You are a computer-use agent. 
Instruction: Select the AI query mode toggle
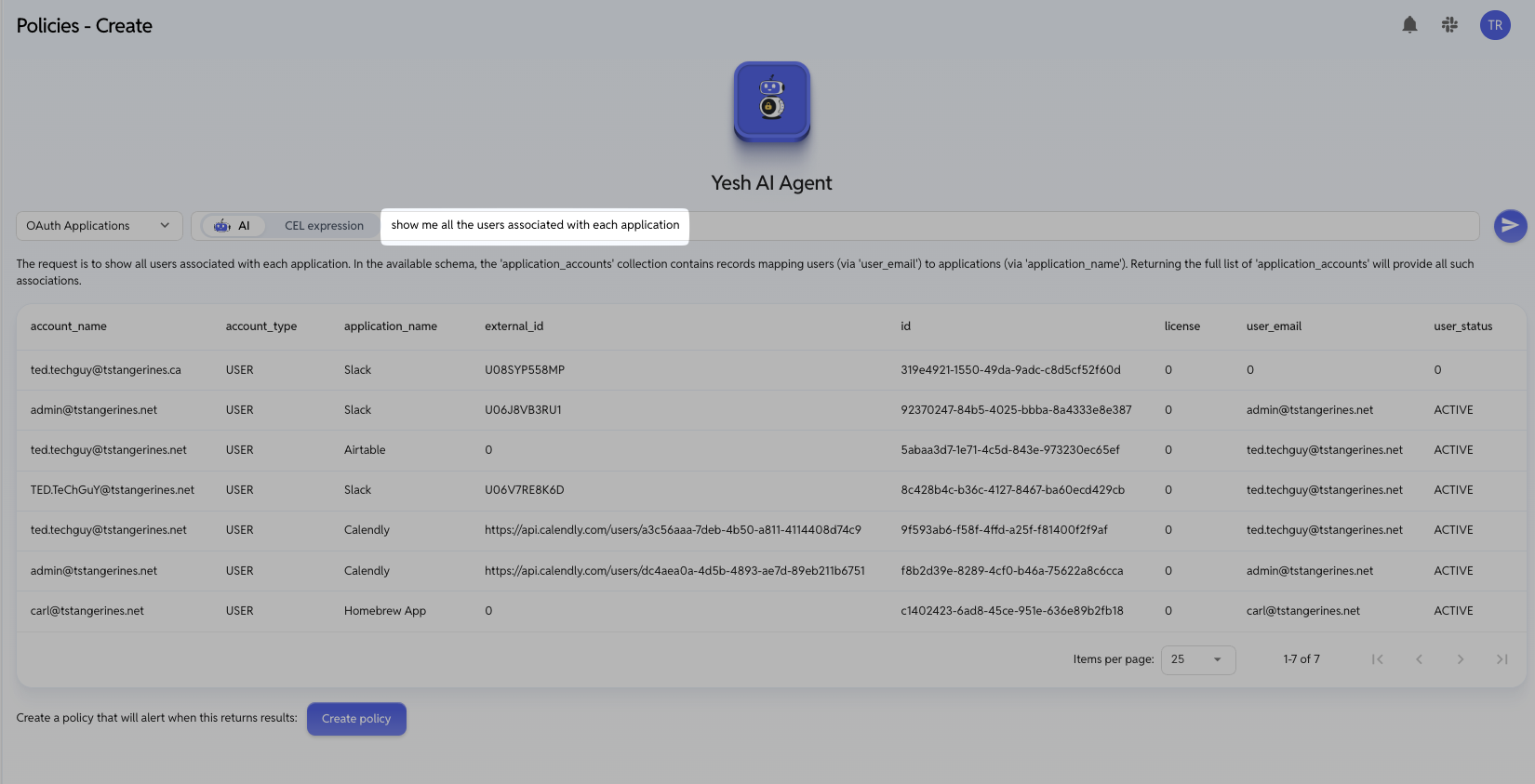[233, 226]
